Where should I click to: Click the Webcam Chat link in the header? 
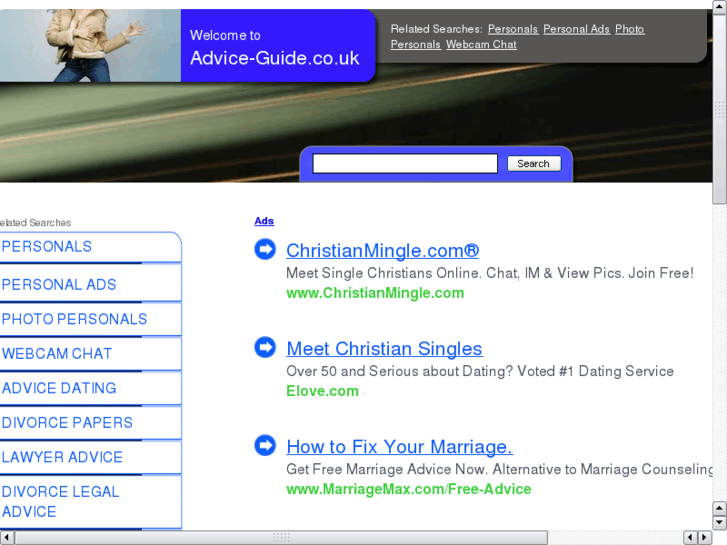(x=481, y=45)
